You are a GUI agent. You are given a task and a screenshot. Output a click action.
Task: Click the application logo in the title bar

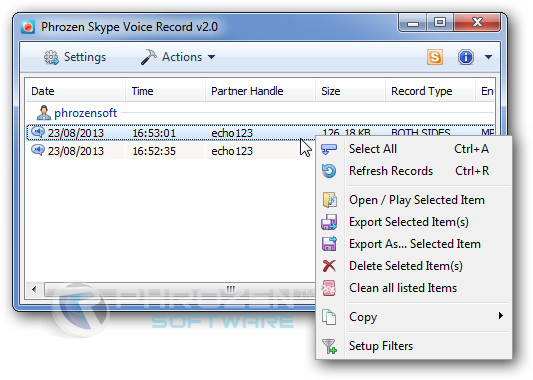(x=28, y=27)
